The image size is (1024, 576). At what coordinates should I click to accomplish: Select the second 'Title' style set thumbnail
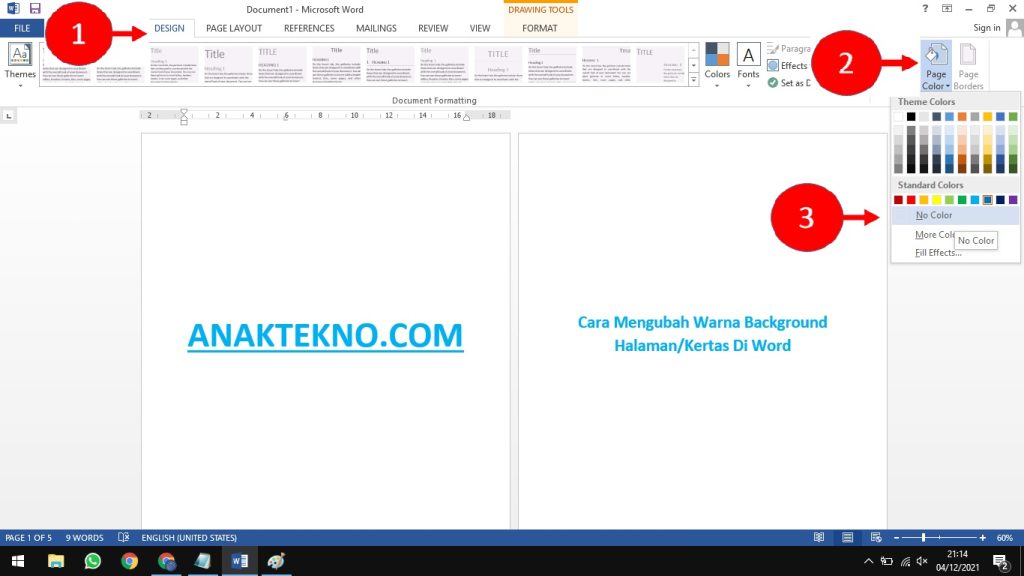[227, 64]
